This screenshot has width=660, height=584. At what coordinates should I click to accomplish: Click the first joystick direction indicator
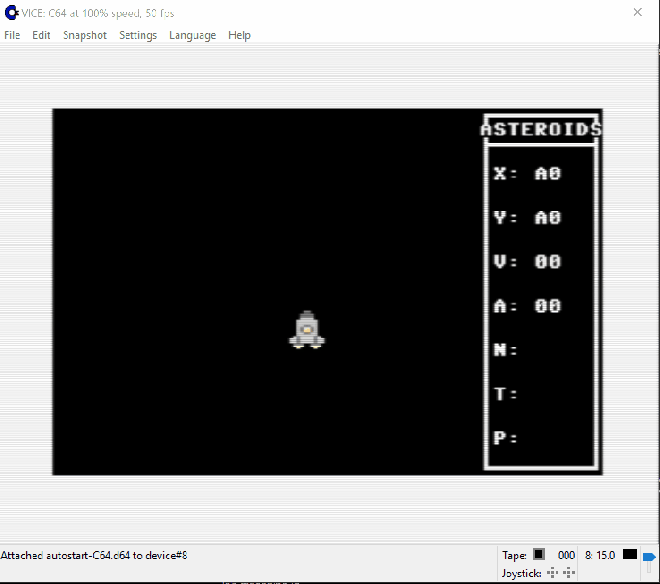click(552, 573)
